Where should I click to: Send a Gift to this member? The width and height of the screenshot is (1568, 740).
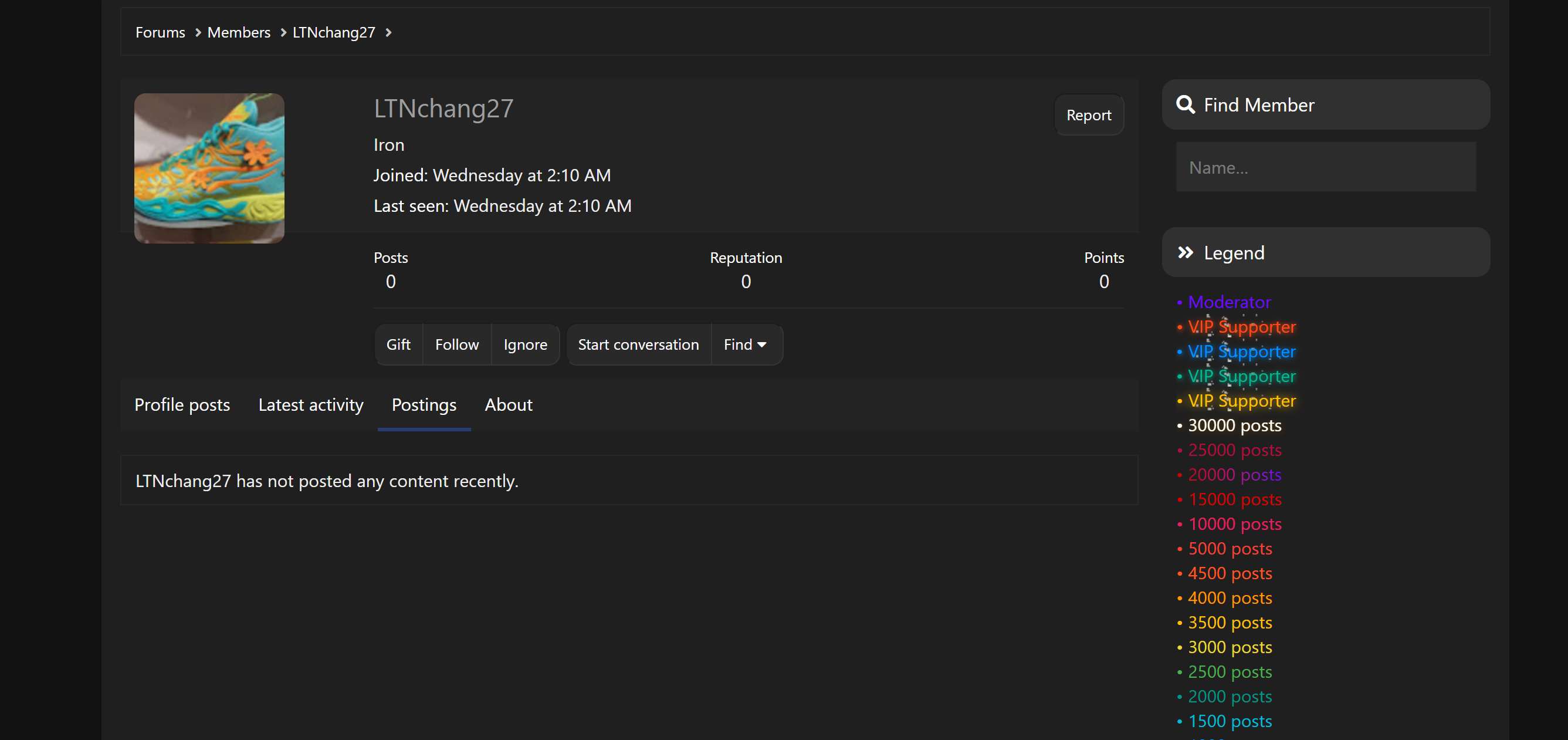coord(398,344)
